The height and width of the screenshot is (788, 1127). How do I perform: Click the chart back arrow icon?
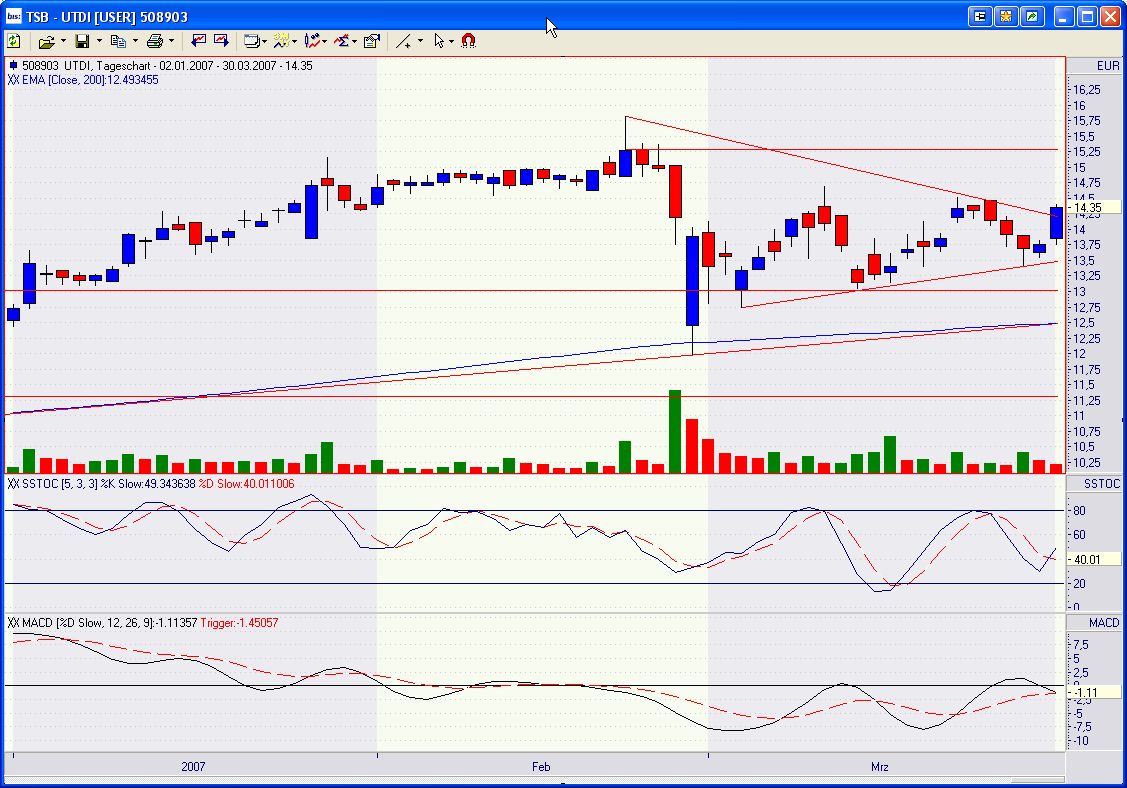point(199,41)
